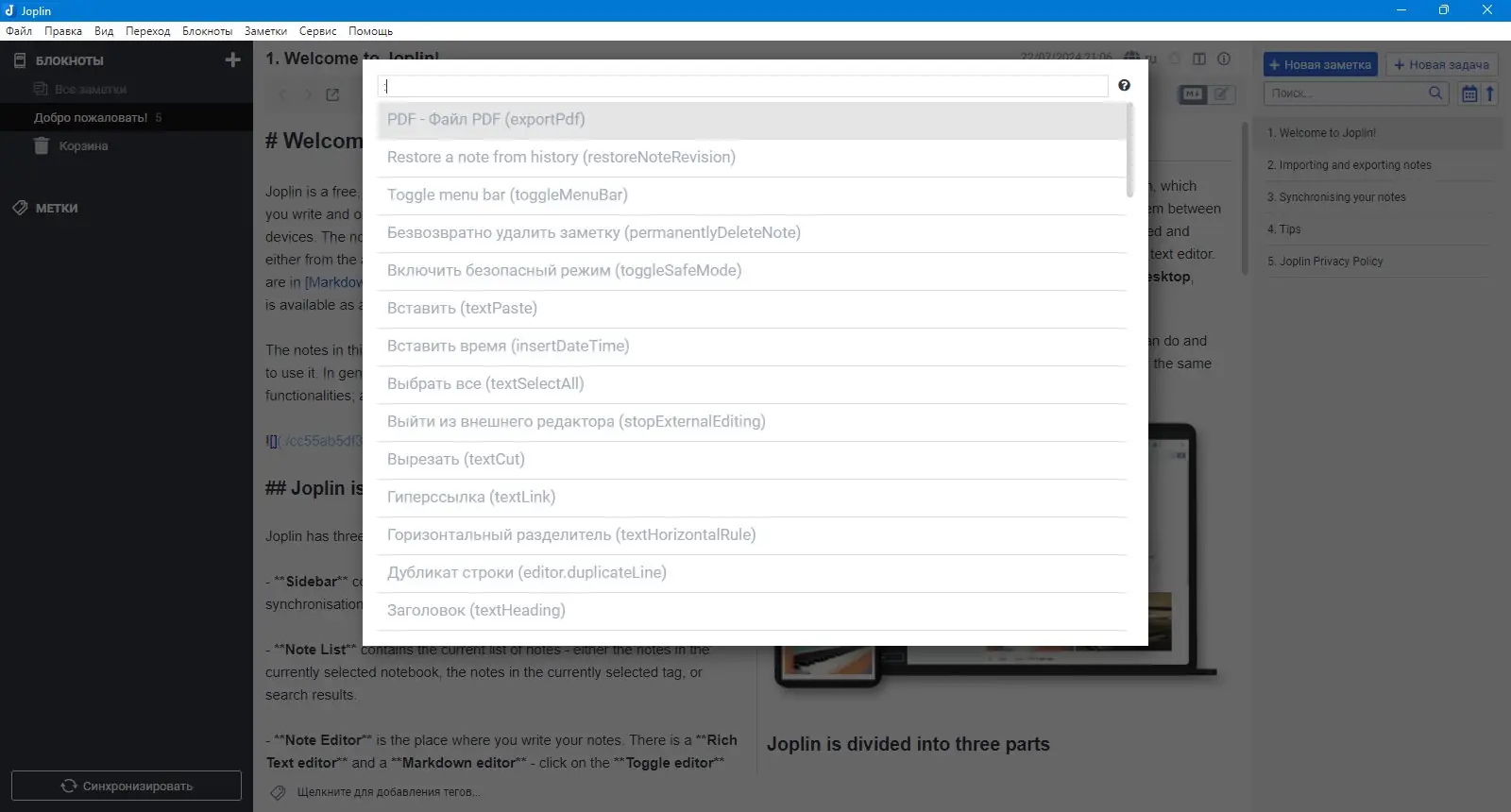Click the all notes icon by Все заметки
Viewport: 1511px width, 812px height.
[41, 89]
